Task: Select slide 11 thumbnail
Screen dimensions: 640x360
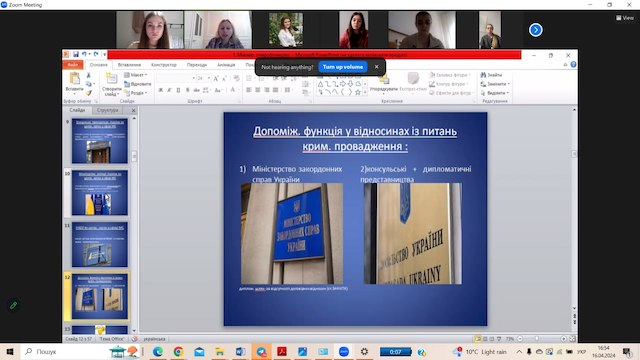Action: [x=100, y=244]
